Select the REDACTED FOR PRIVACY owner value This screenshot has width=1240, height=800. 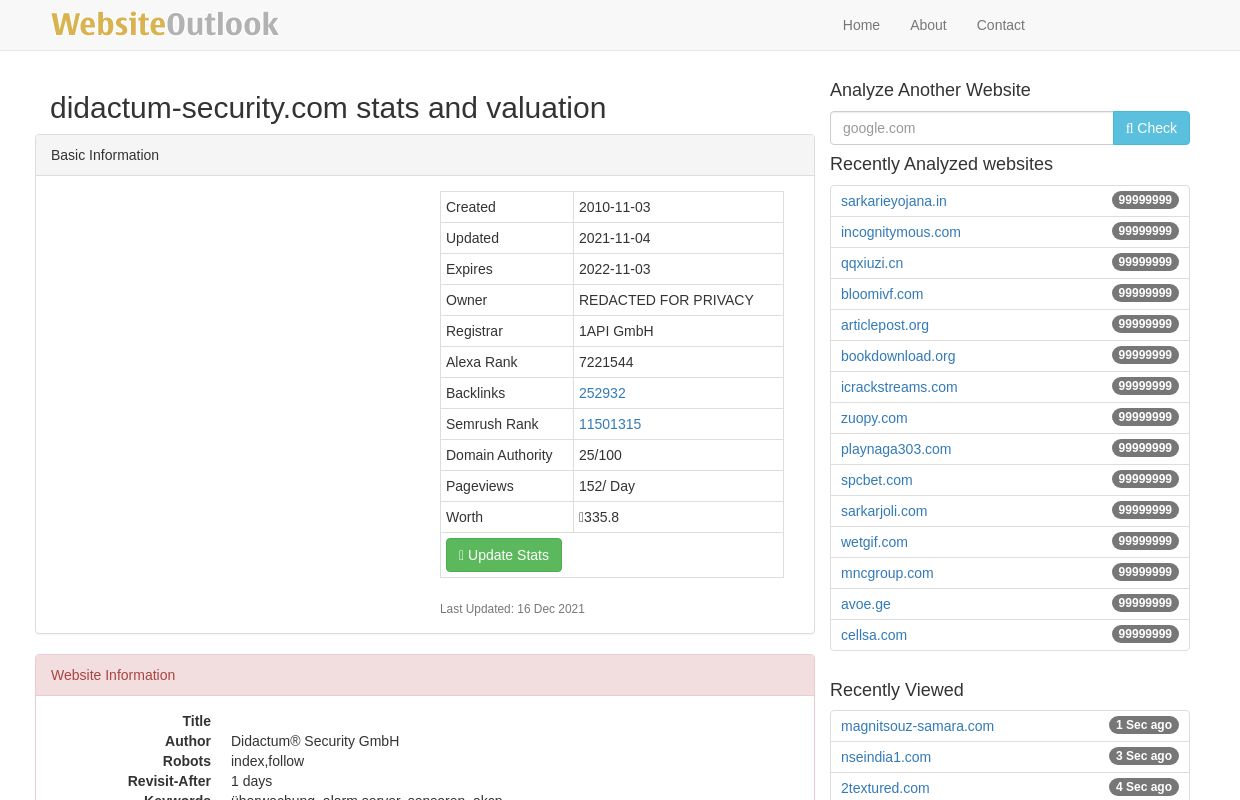click(x=666, y=300)
